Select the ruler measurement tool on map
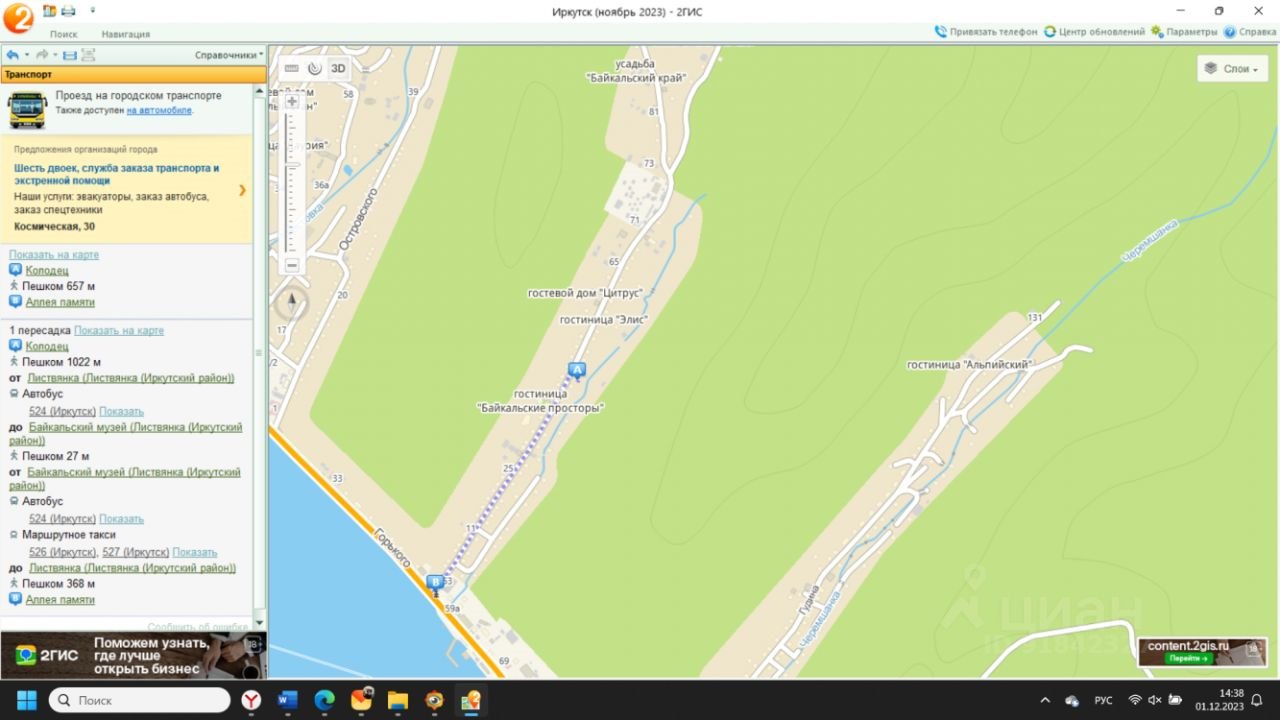 pos(291,68)
